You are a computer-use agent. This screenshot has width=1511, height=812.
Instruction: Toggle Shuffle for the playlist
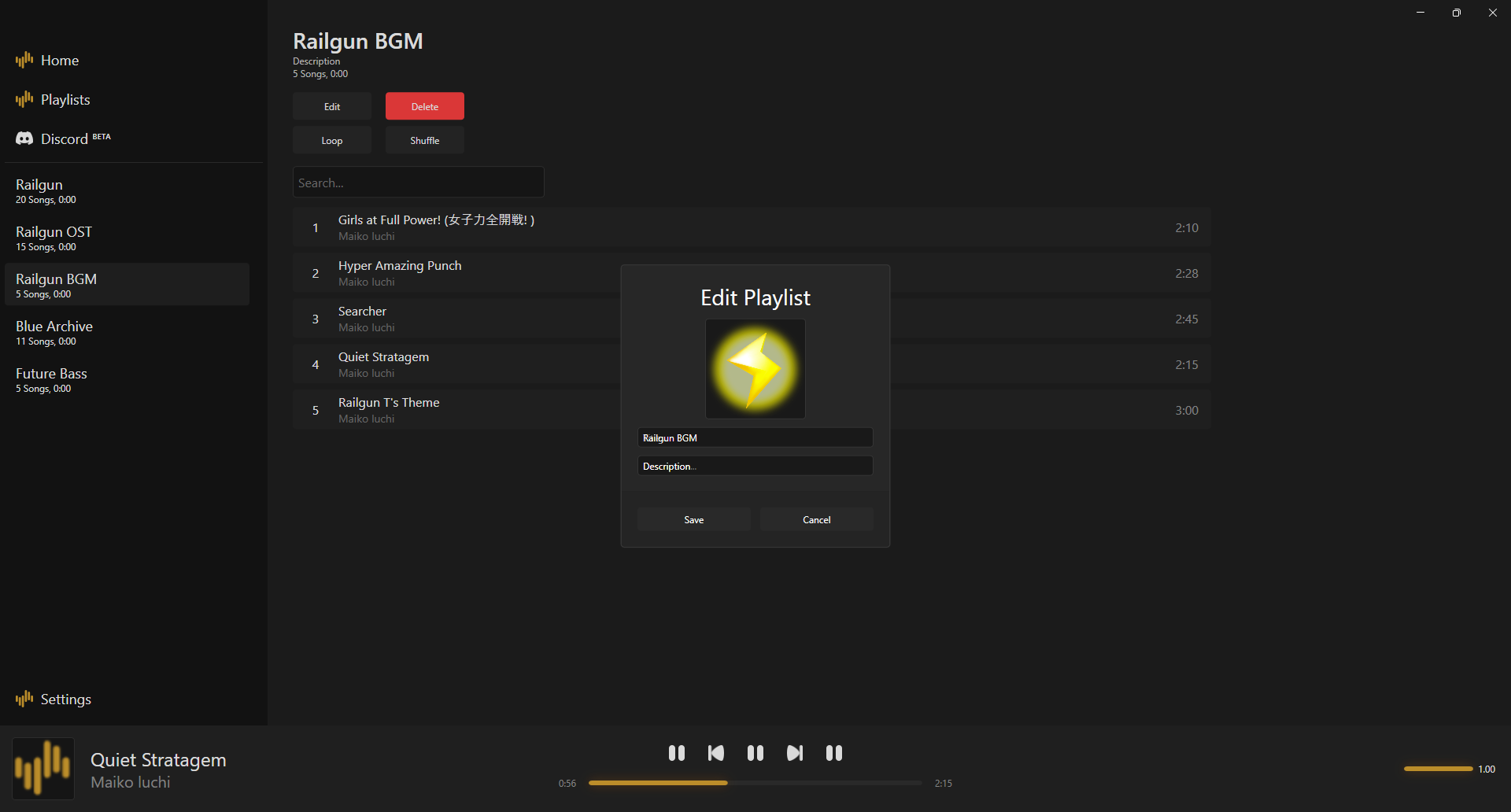pos(425,140)
